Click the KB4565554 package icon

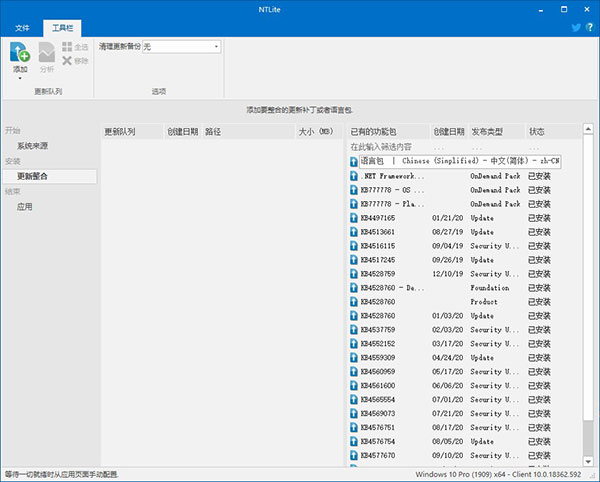click(x=354, y=399)
